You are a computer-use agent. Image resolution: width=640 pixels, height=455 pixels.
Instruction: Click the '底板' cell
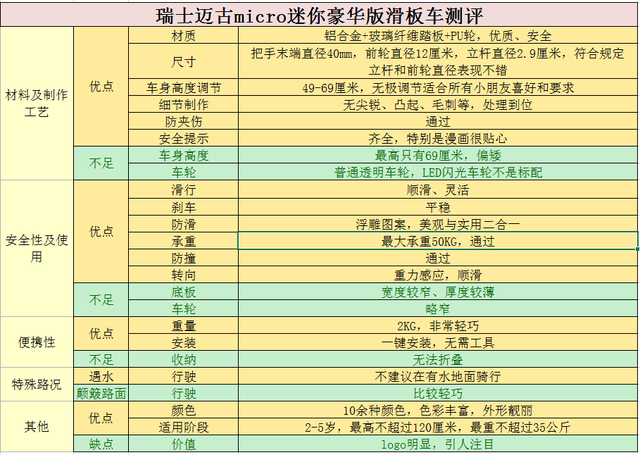(183, 292)
